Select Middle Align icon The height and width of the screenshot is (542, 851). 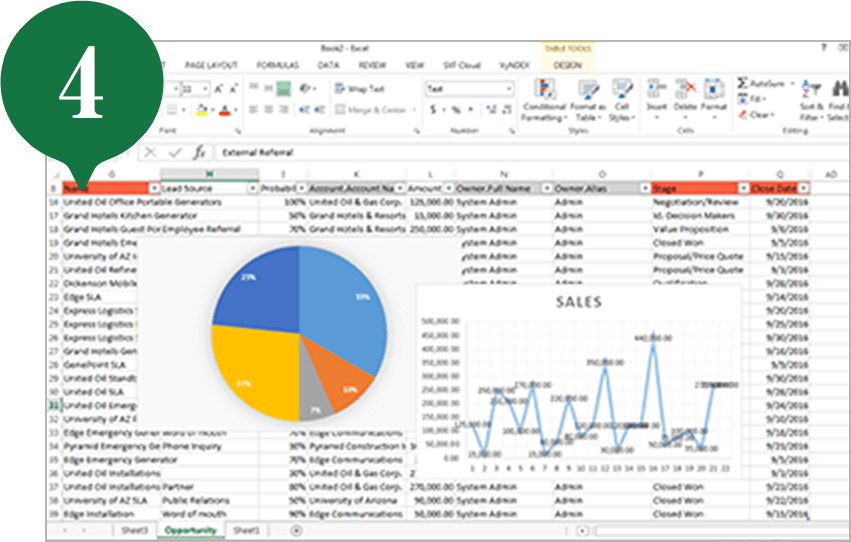(268, 87)
